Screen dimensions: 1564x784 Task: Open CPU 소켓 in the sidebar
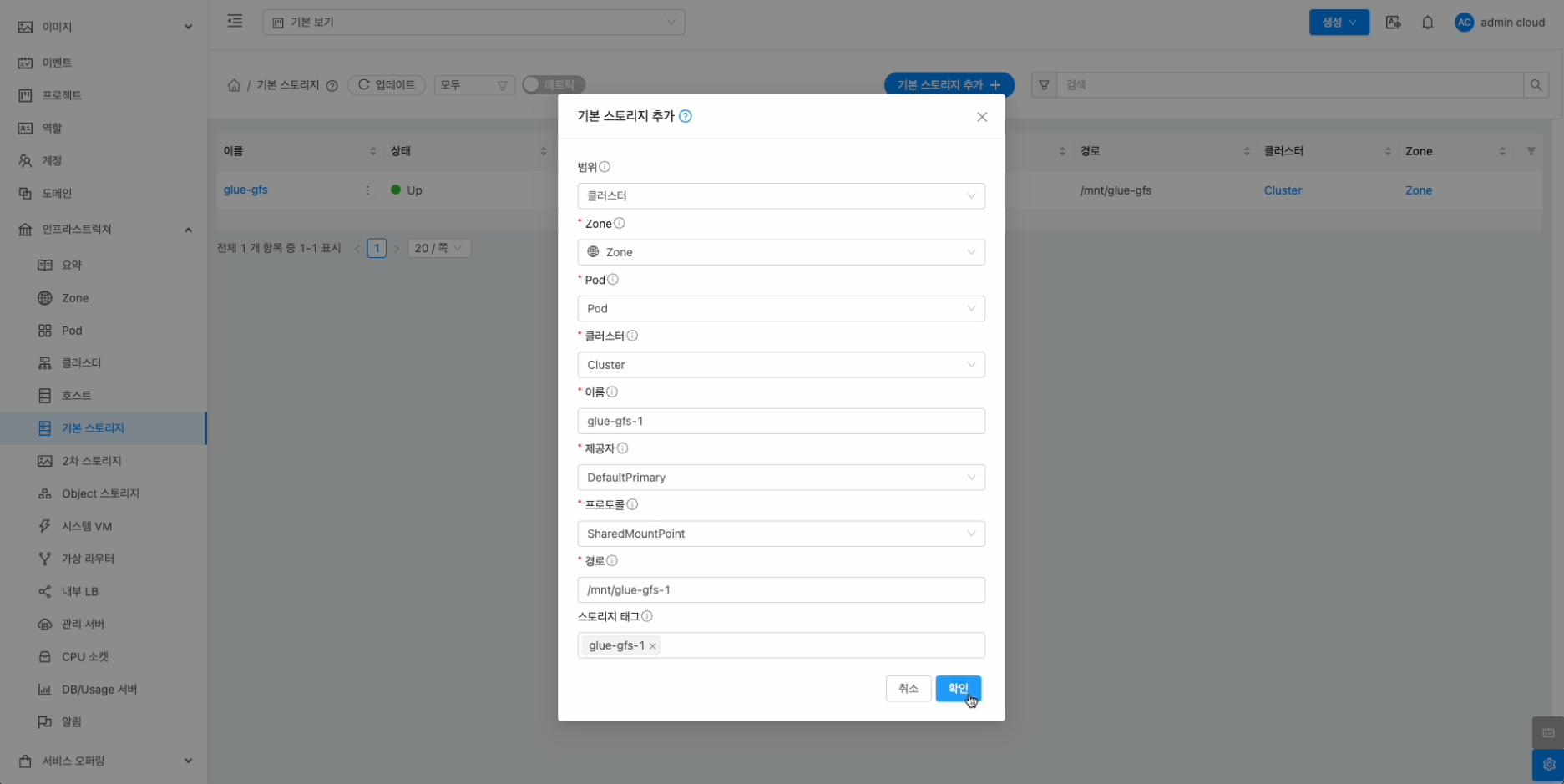pyautogui.click(x=104, y=657)
